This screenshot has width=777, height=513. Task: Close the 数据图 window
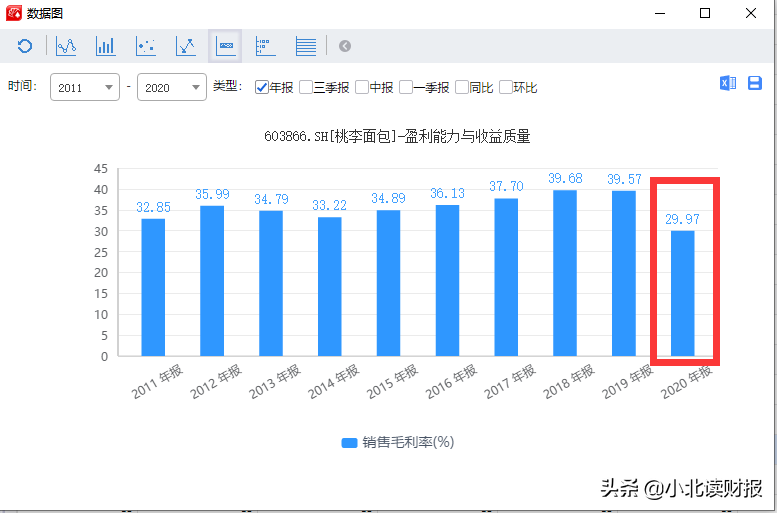(751, 13)
